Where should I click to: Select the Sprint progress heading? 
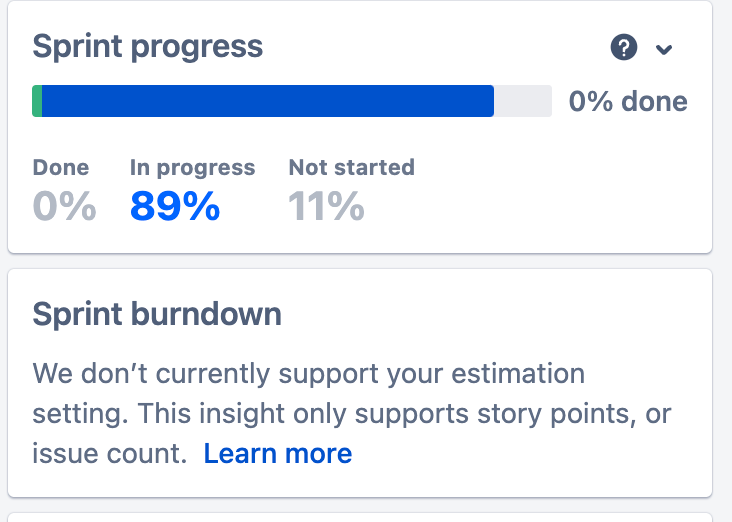coord(148,47)
